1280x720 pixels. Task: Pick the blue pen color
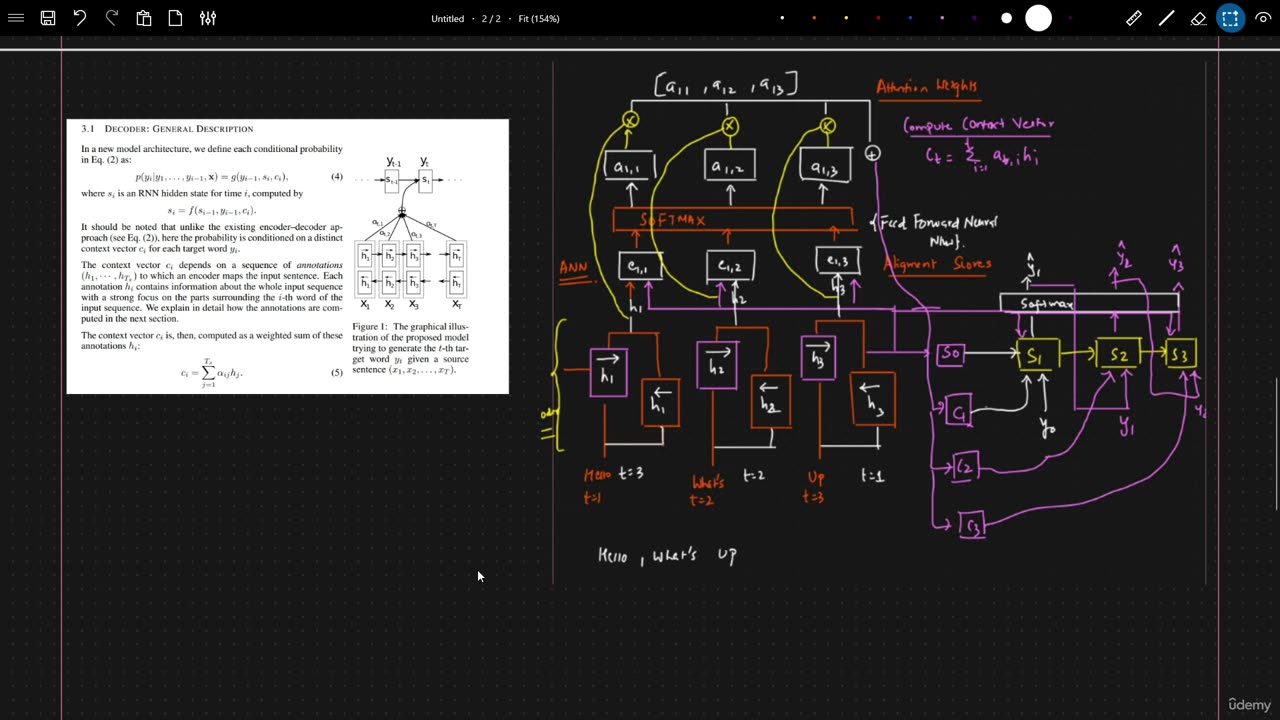coord(910,18)
